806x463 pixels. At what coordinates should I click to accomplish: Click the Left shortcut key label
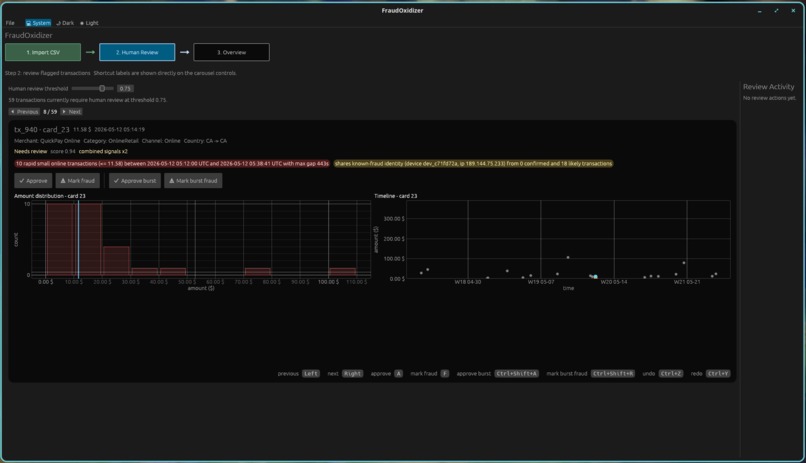[310, 374]
